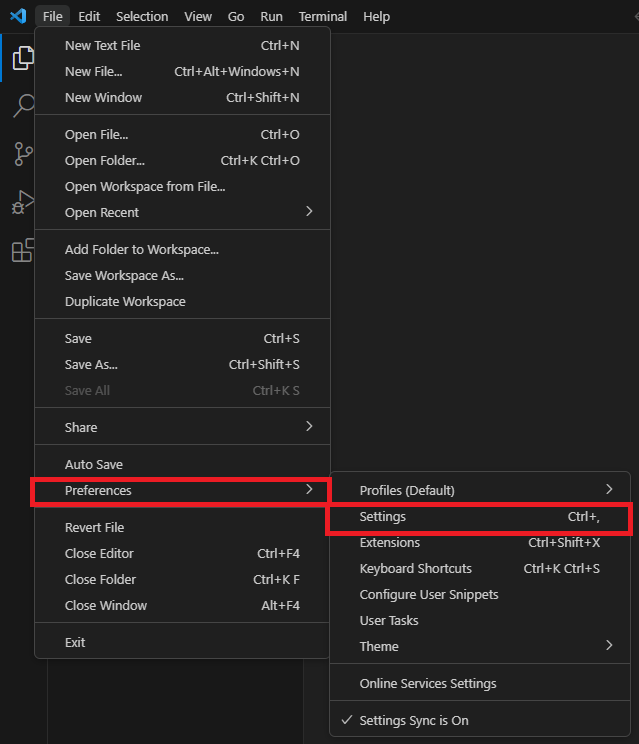Open the Selection menu
The height and width of the screenshot is (744, 639).
(142, 17)
